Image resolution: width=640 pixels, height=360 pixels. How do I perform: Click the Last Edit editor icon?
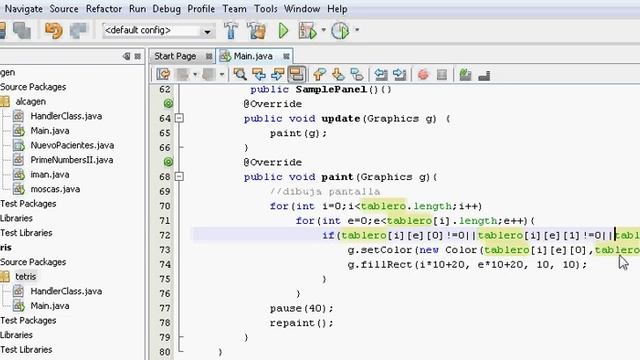(163, 74)
